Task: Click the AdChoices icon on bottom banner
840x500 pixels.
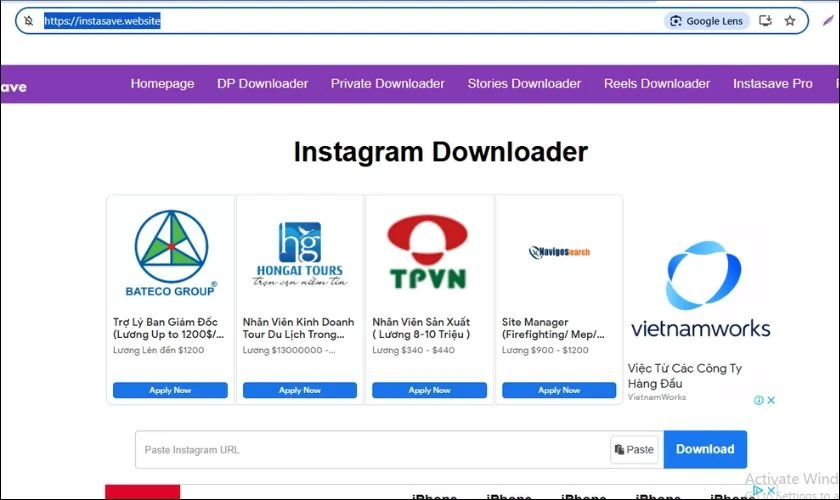Action: pos(758,490)
